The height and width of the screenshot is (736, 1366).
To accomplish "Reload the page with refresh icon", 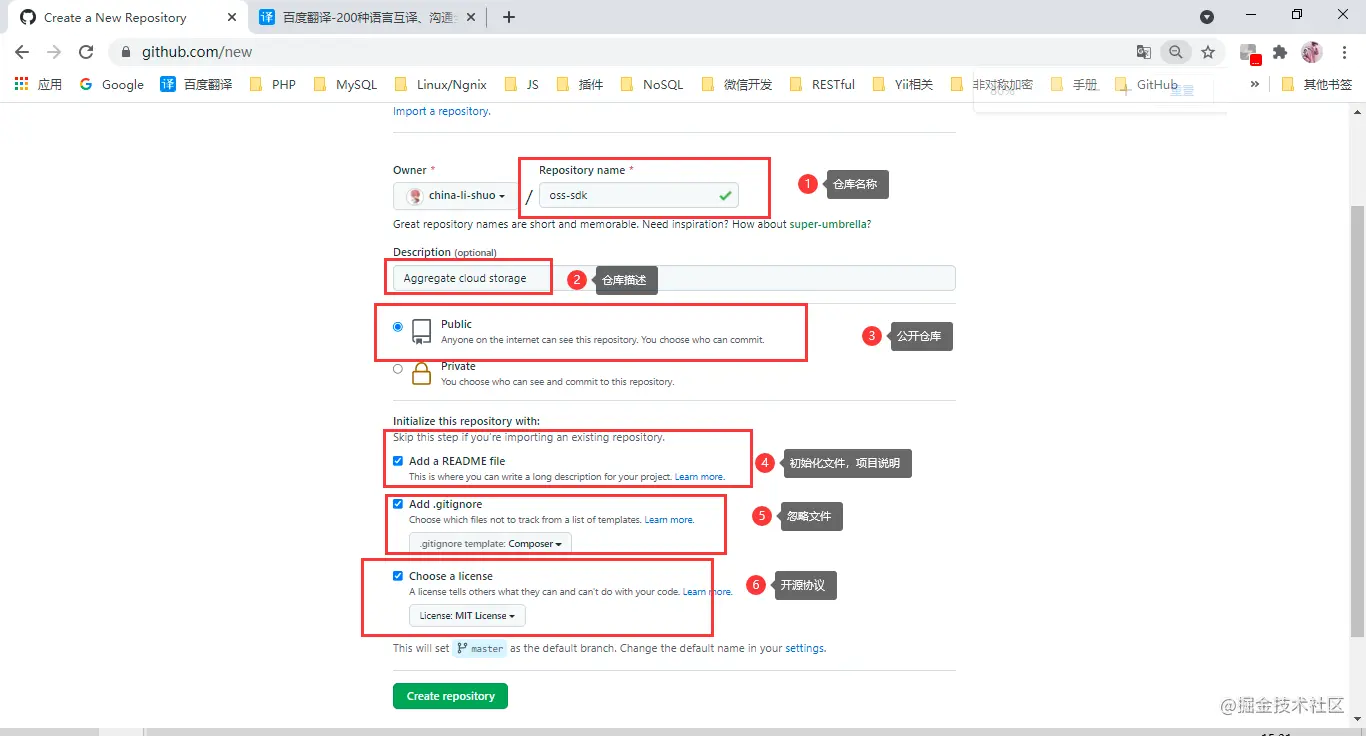I will [86, 52].
